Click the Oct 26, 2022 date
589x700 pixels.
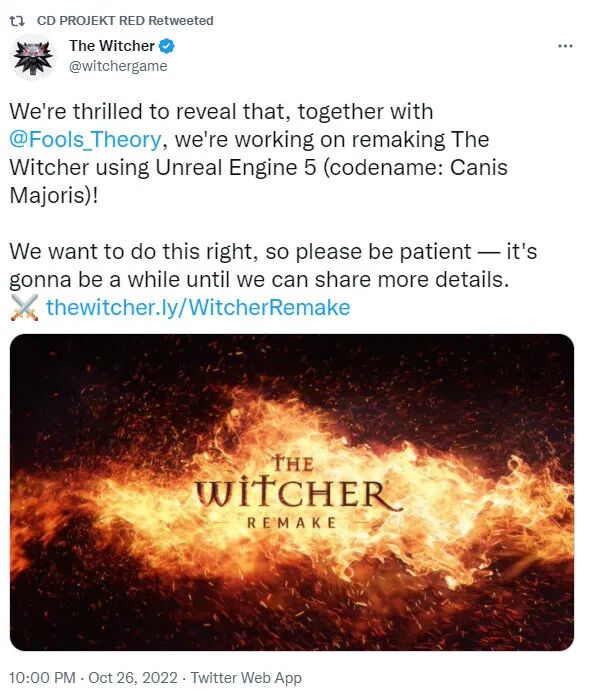point(133,677)
